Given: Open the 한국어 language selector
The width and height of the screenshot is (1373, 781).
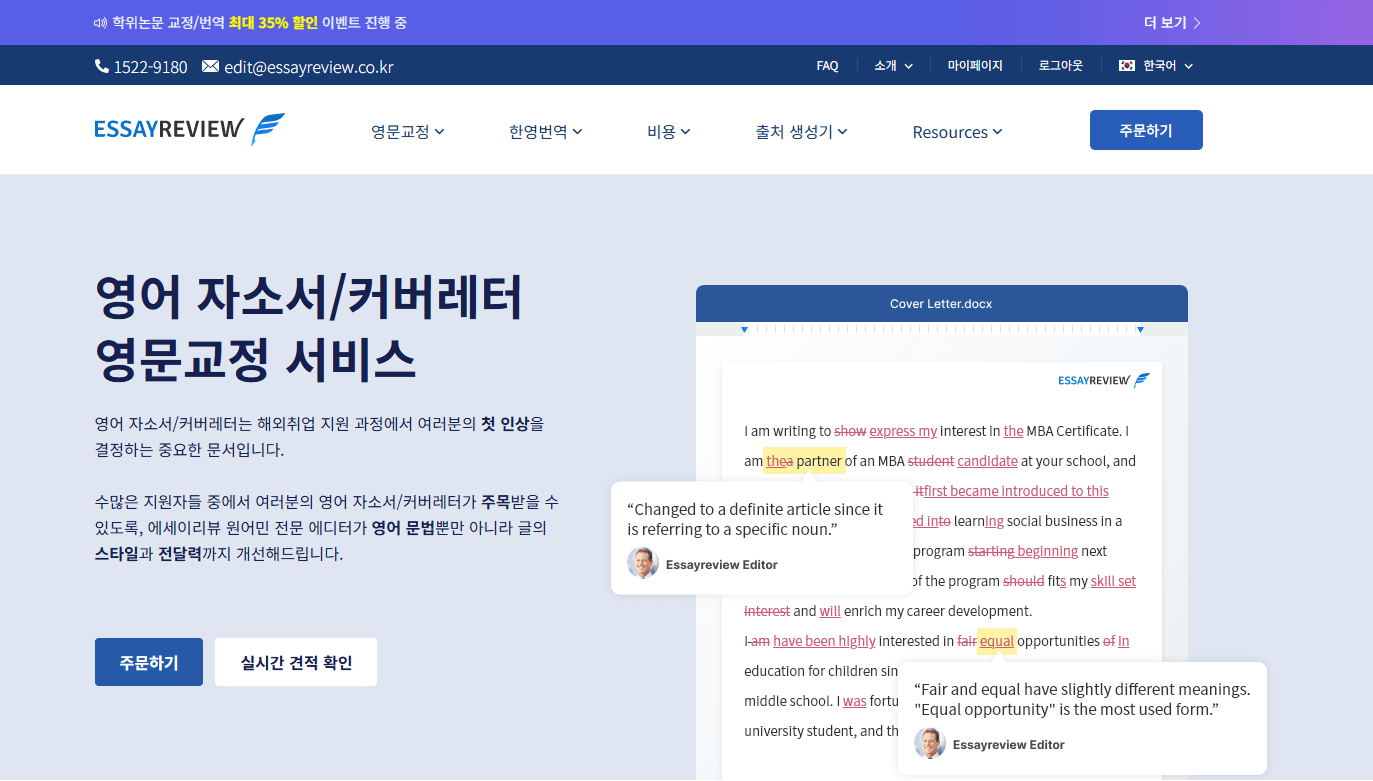Looking at the screenshot, I should point(1157,65).
